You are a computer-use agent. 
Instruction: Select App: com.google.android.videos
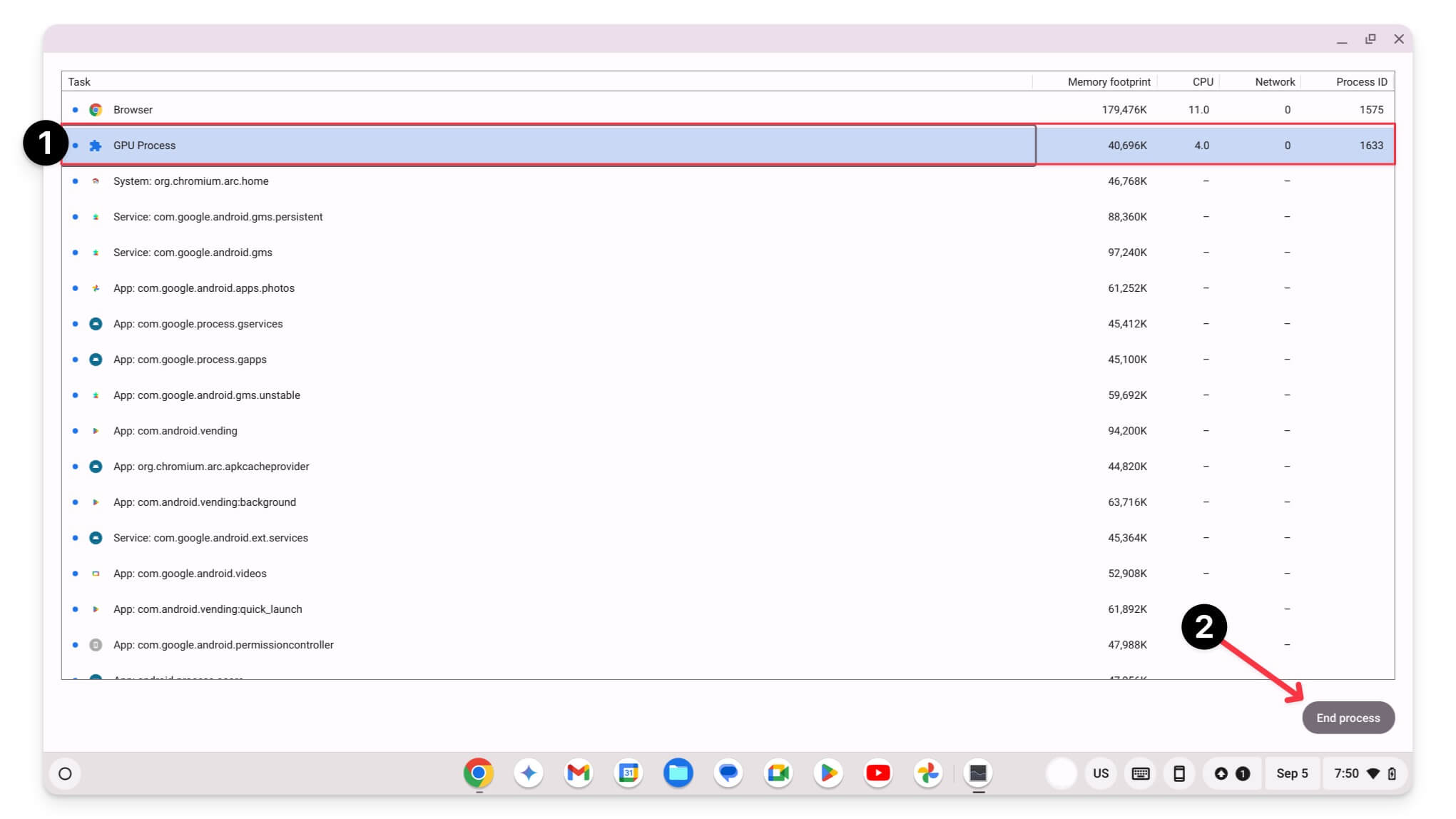click(x=728, y=574)
